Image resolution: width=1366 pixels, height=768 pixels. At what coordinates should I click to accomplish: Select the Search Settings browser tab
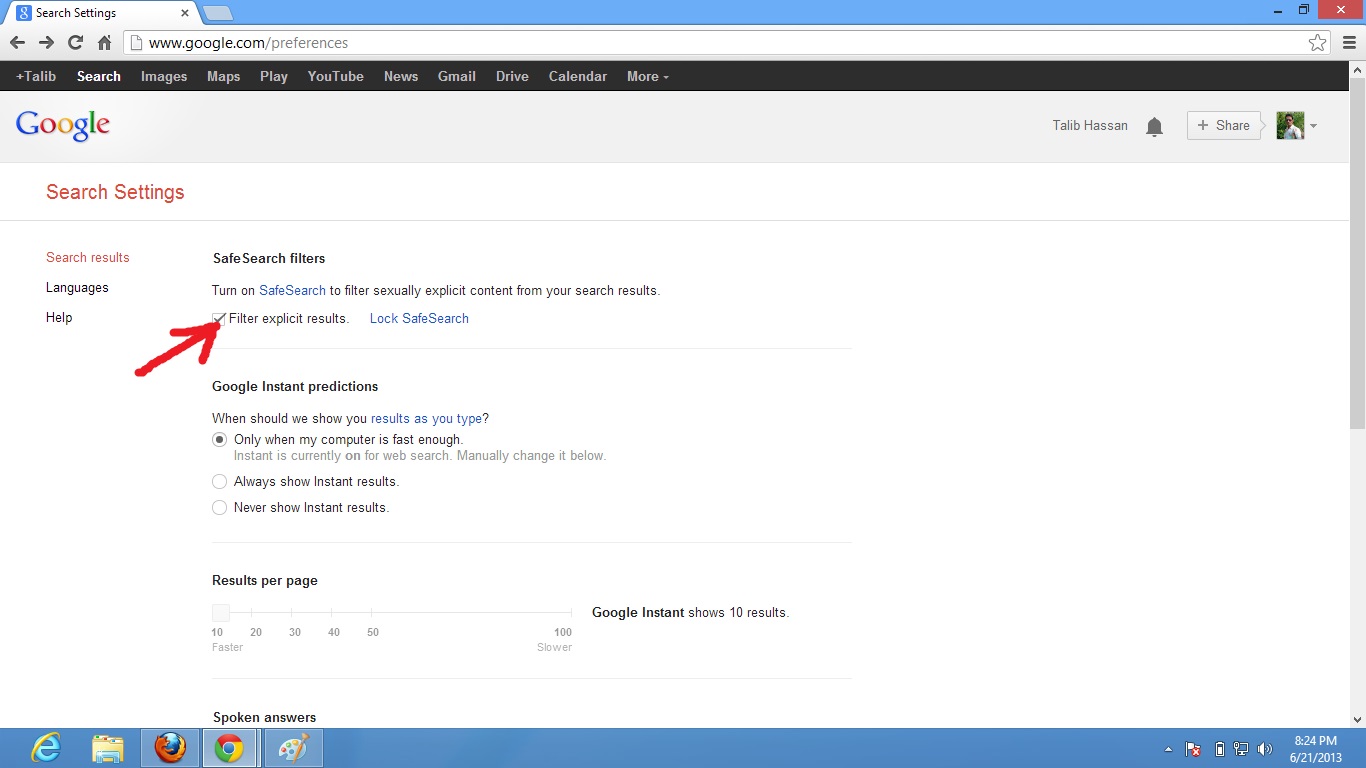[100, 14]
